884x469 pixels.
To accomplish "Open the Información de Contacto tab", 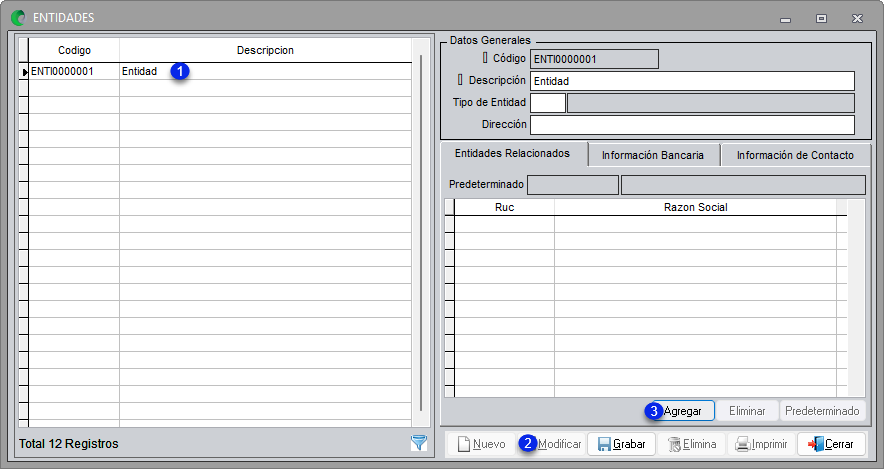I will [x=795, y=155].
